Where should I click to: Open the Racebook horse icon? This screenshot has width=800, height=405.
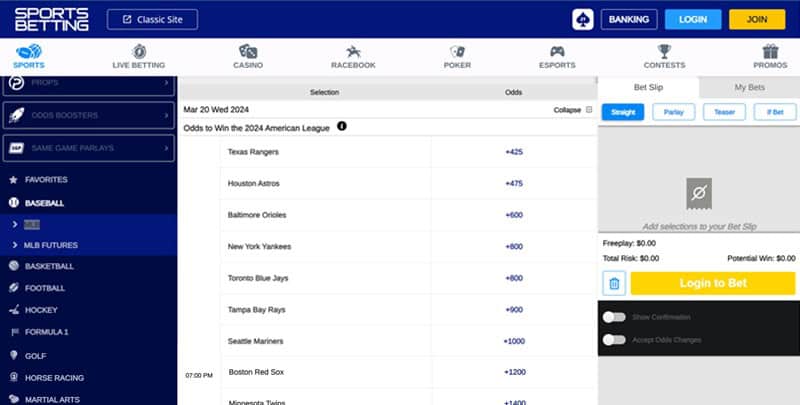pyautogui.click(x=353, y=52)
